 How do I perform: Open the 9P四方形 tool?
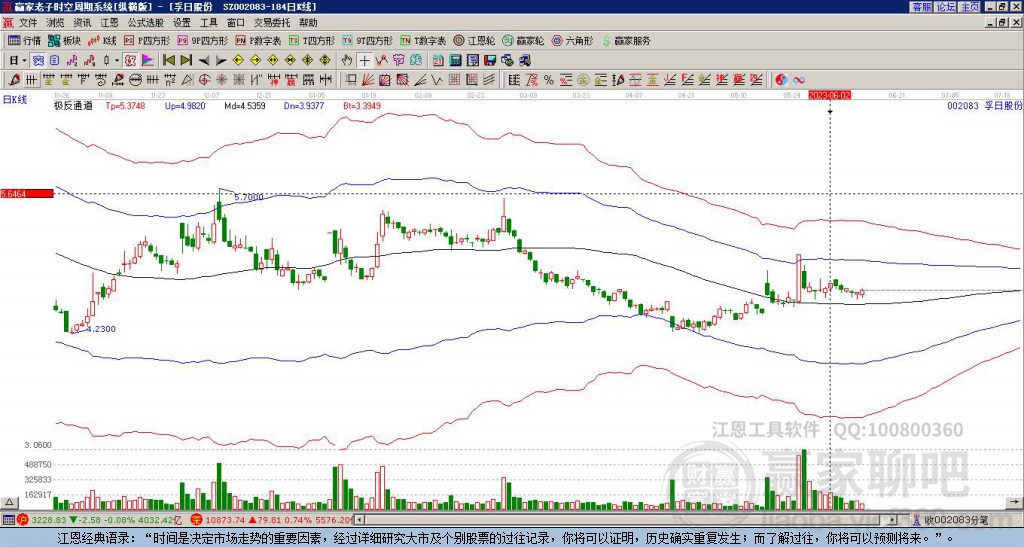[202, 40]
